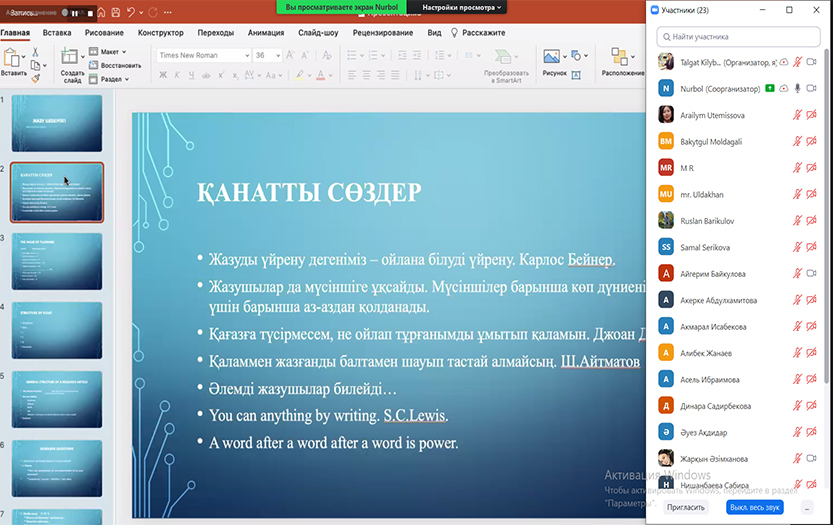The image size is (833, 525).
Task: Click Talgat Kilyb's video camera icon
Action: point(812,62)
